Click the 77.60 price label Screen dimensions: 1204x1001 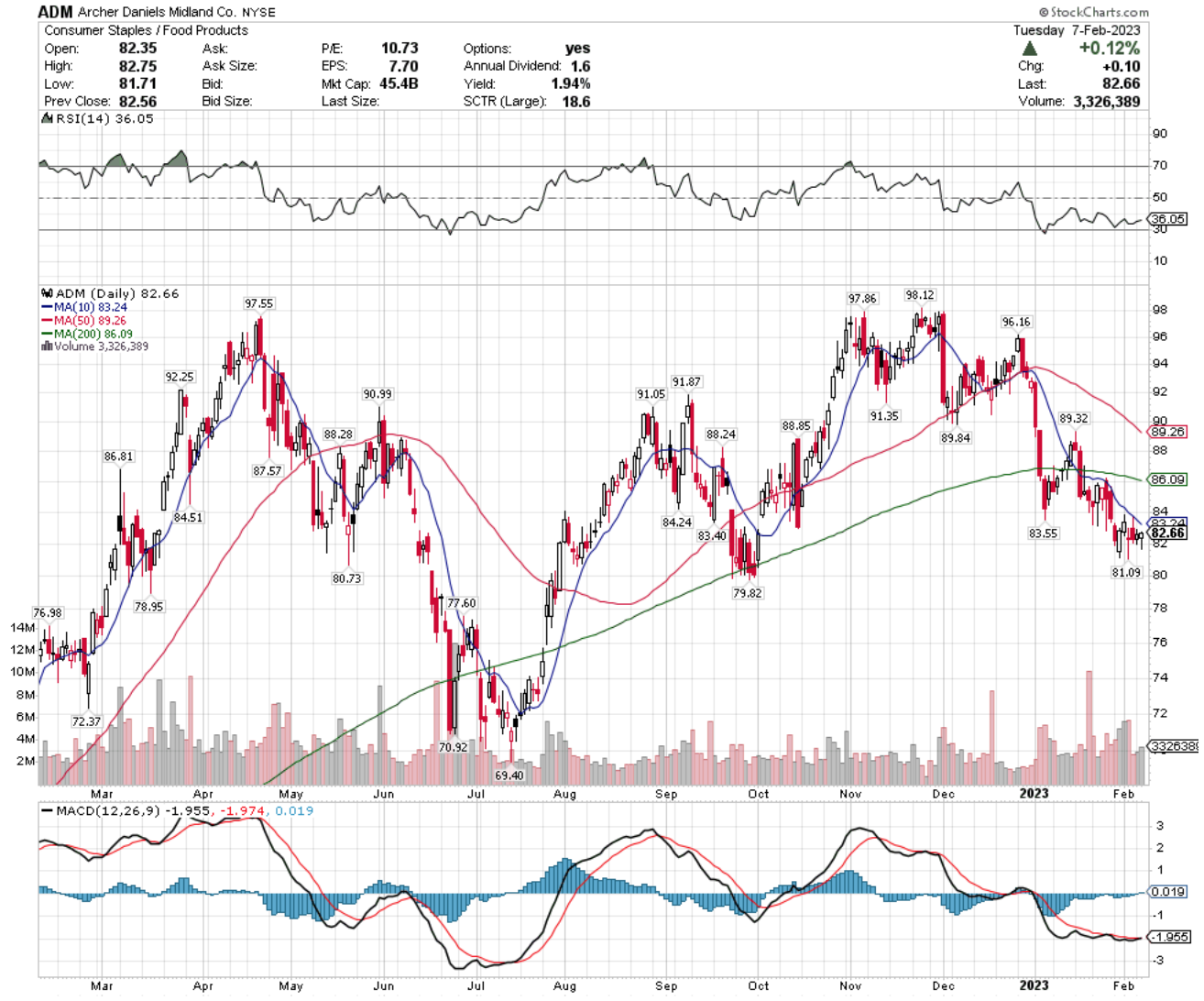point(462,603)
